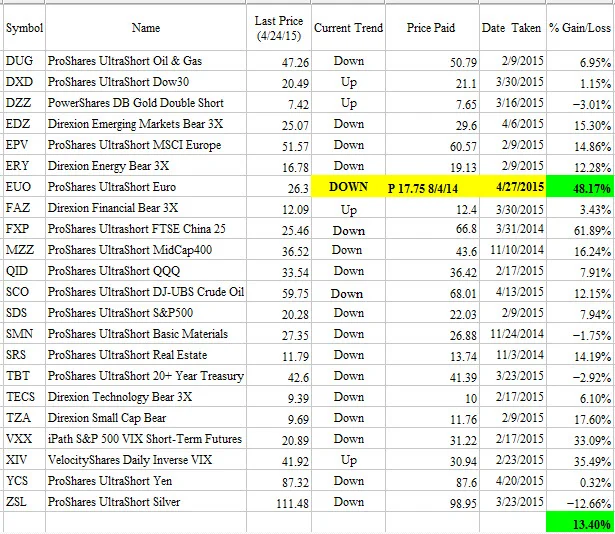The width and height of the screenshot is (615, 534).
Task: Select iPath S&P 500 VIX Short-Term Futures
Action: click(x=145, y=439)
